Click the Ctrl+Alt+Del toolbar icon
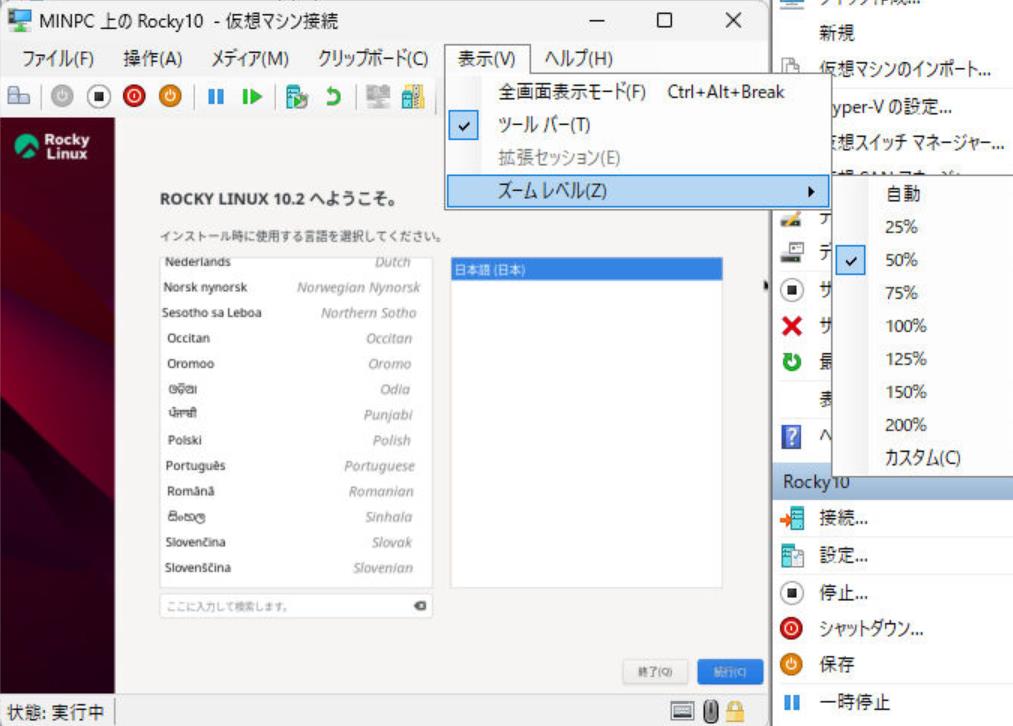 tap(19, 97)
